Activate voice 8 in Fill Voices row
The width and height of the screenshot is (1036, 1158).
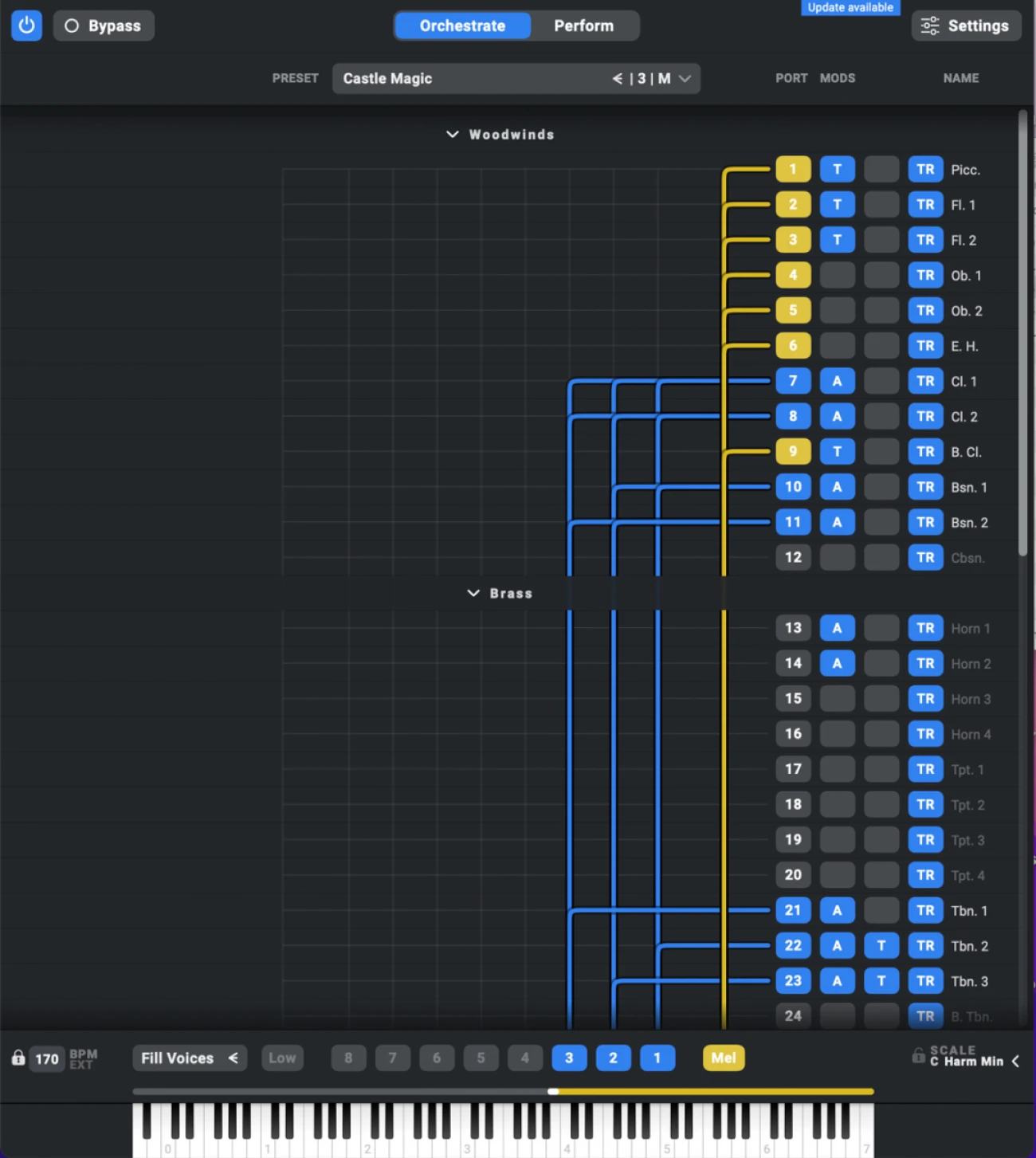[347, 1058]
